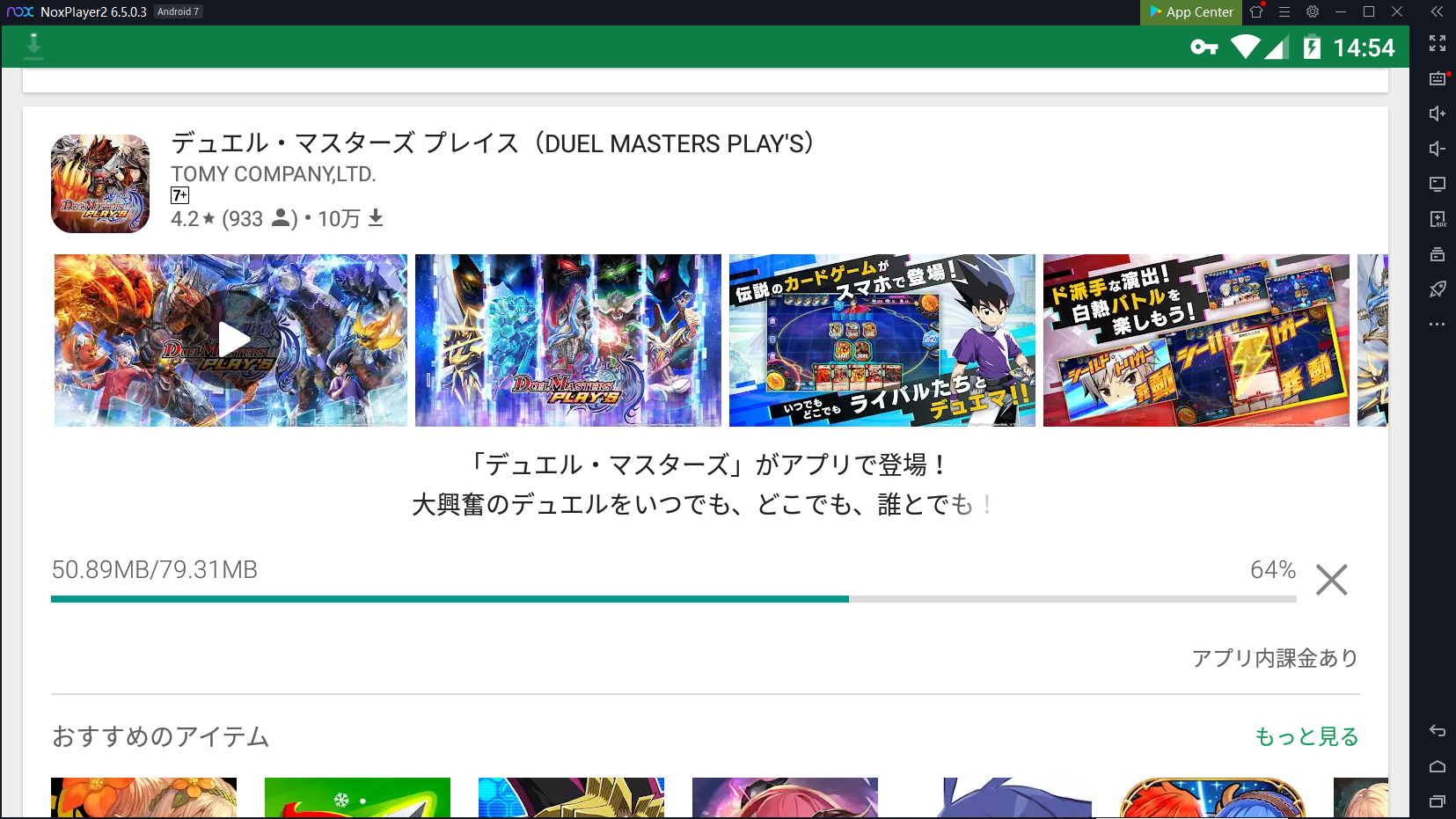The height and width of the screenshot is (819, 1456).
Task: Click the developer name TOMY COMPANY,LTD.
Action: (x=274, y=174)
